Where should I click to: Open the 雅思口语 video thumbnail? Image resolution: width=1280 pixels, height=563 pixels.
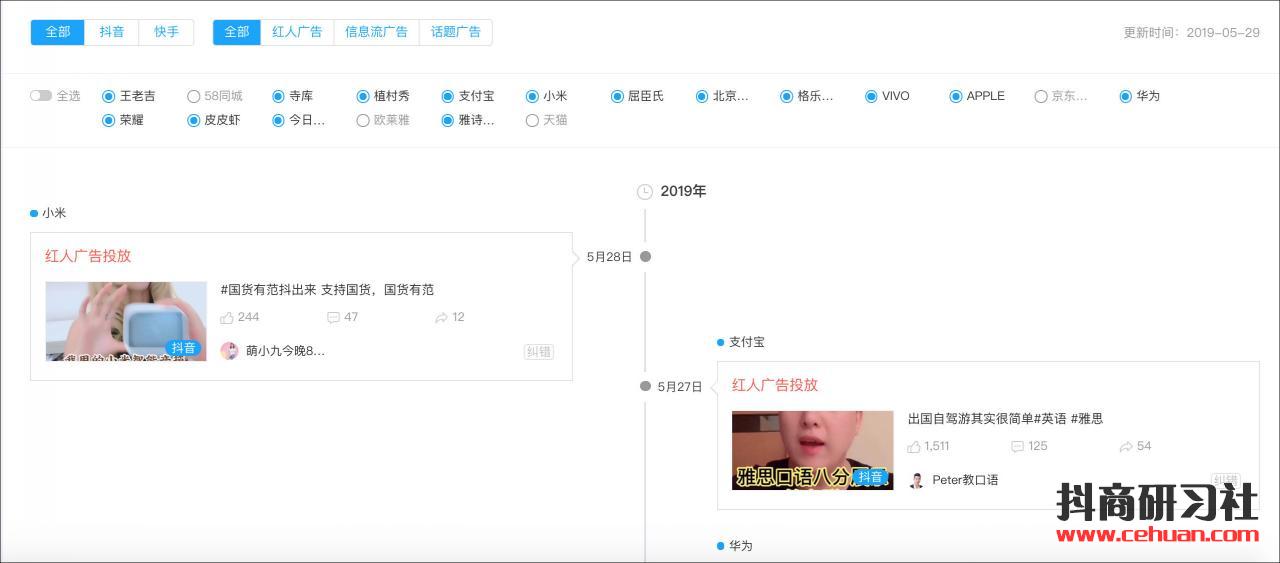pos(813,450)
